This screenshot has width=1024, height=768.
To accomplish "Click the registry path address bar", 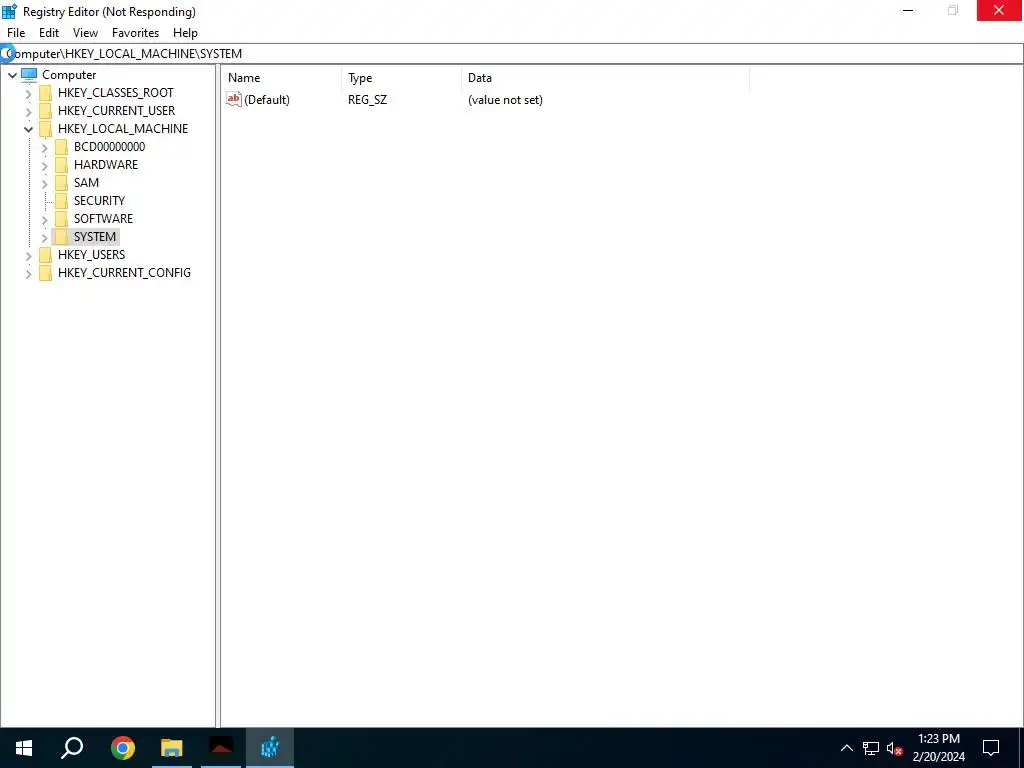I will pos(512,54).
